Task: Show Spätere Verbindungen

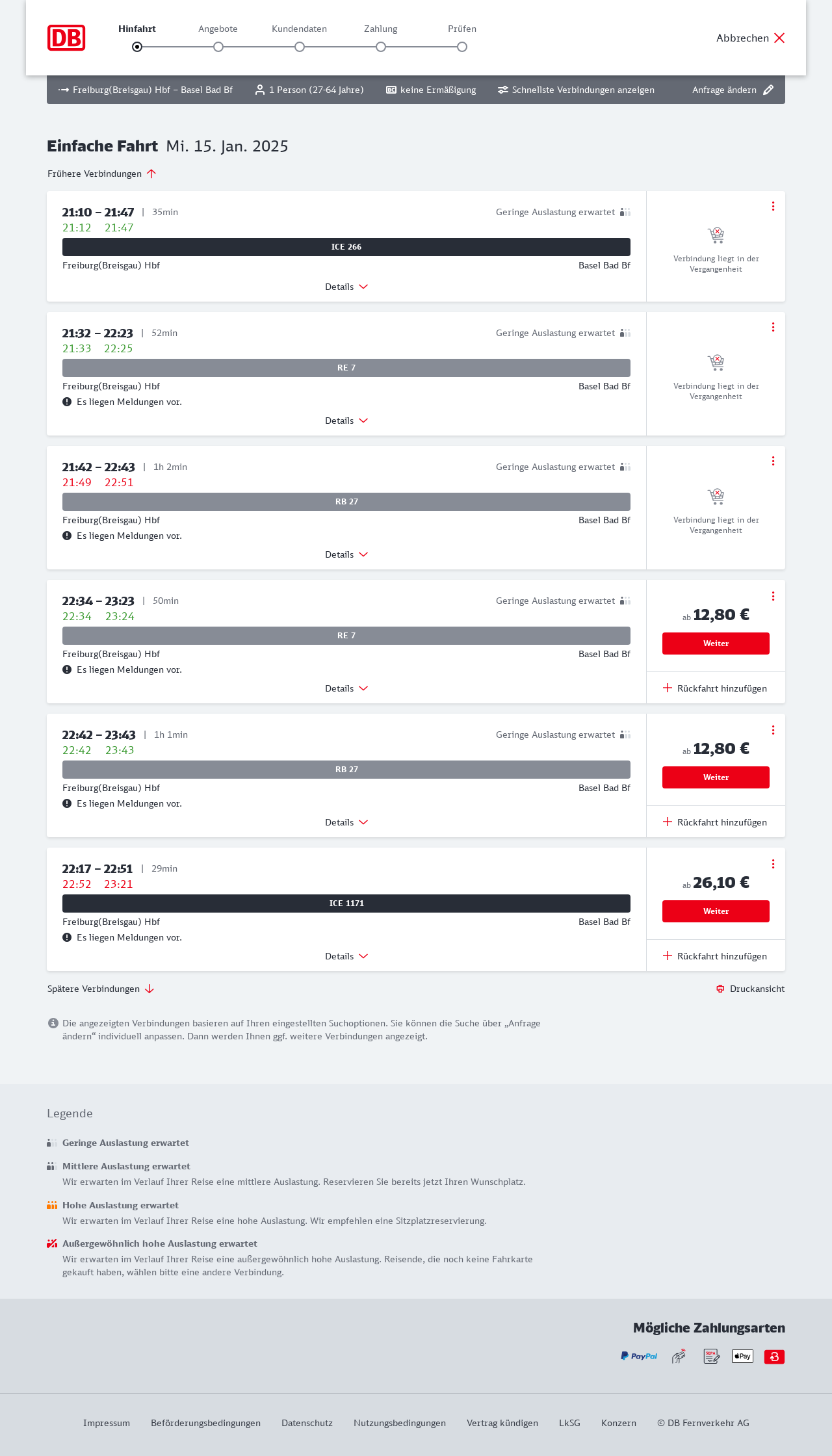Action: point(101,989)
